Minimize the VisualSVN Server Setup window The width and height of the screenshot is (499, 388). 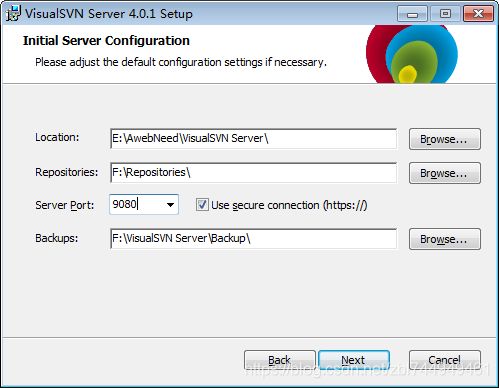pyautogui.click(x=412, y=14)
